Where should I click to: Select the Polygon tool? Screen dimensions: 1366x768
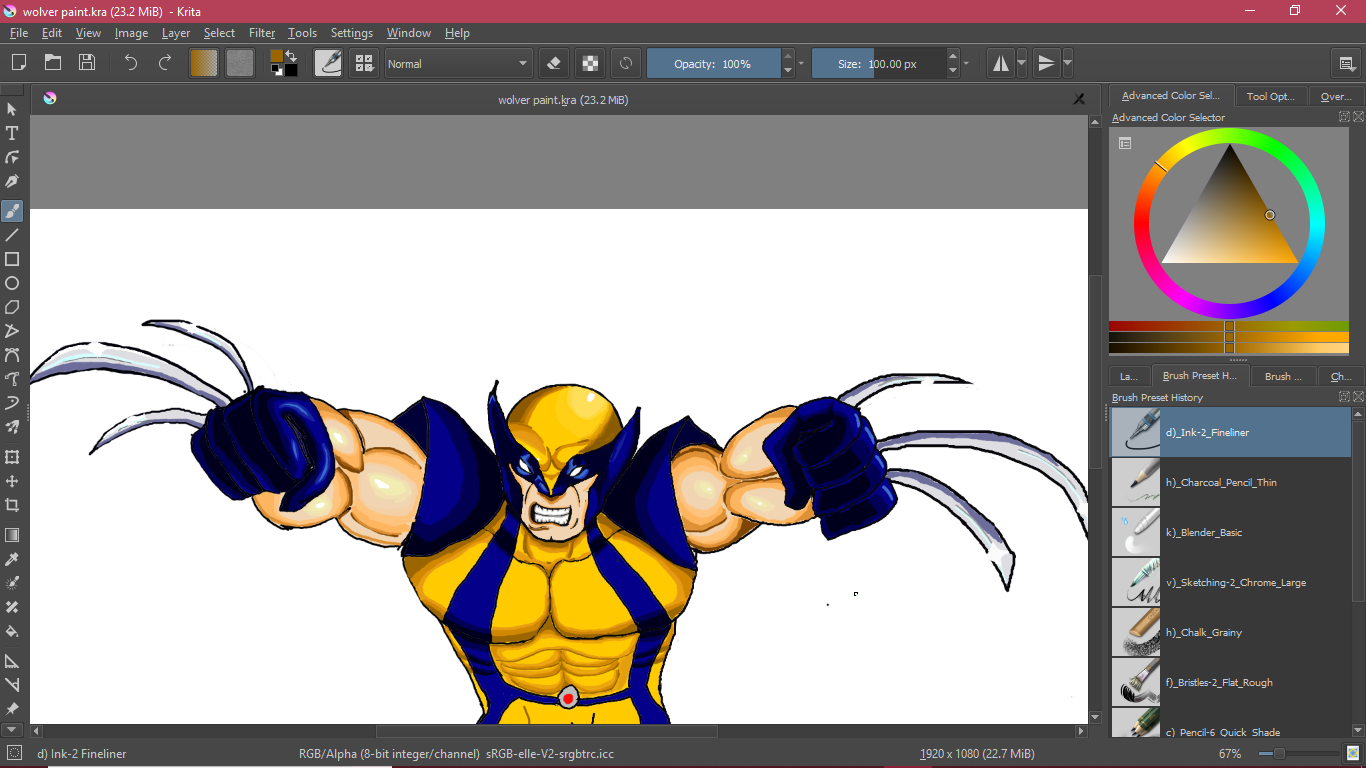(12, 307)
